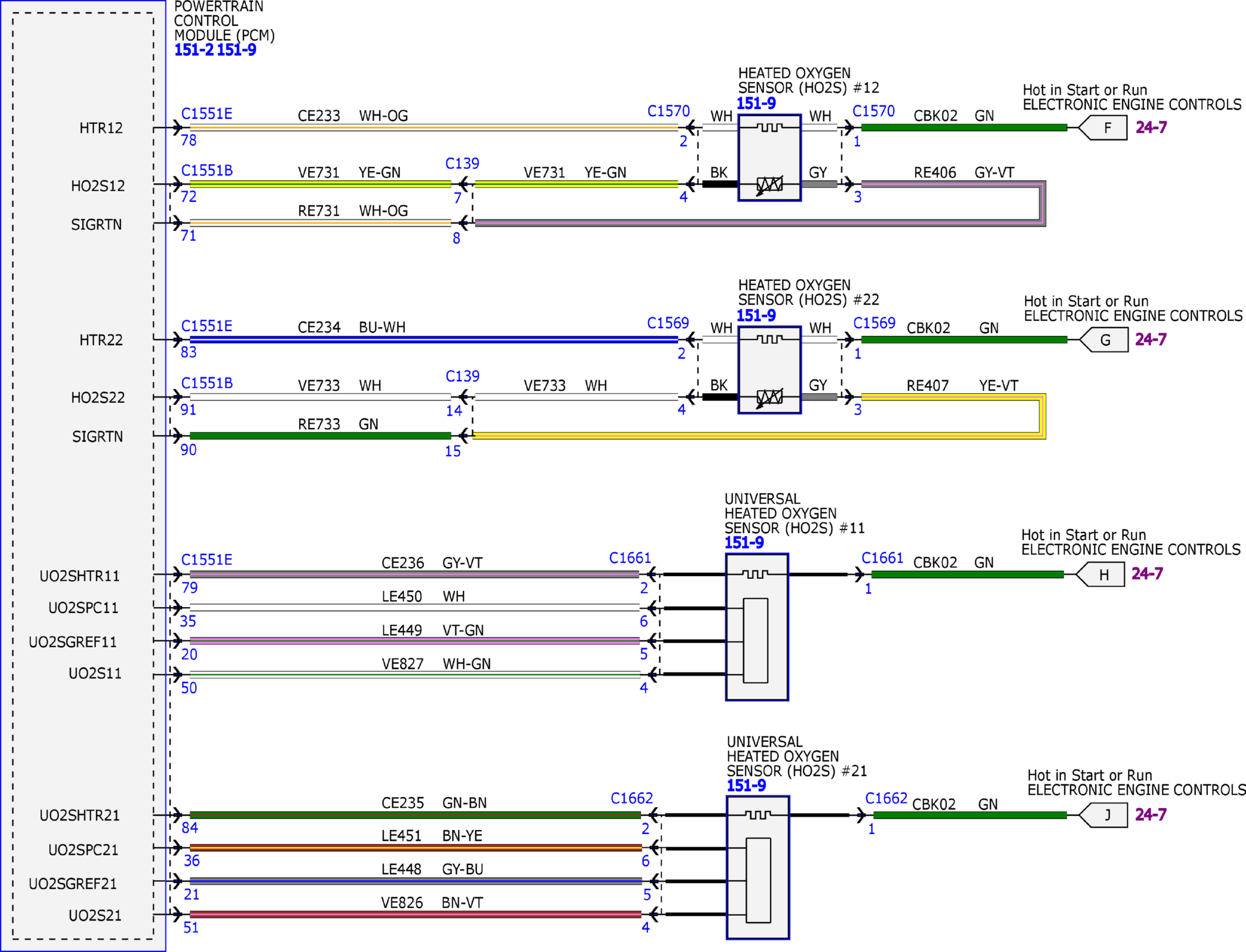
Task: Click the CE236 GY-VT wire label
Action: (432, 563)
